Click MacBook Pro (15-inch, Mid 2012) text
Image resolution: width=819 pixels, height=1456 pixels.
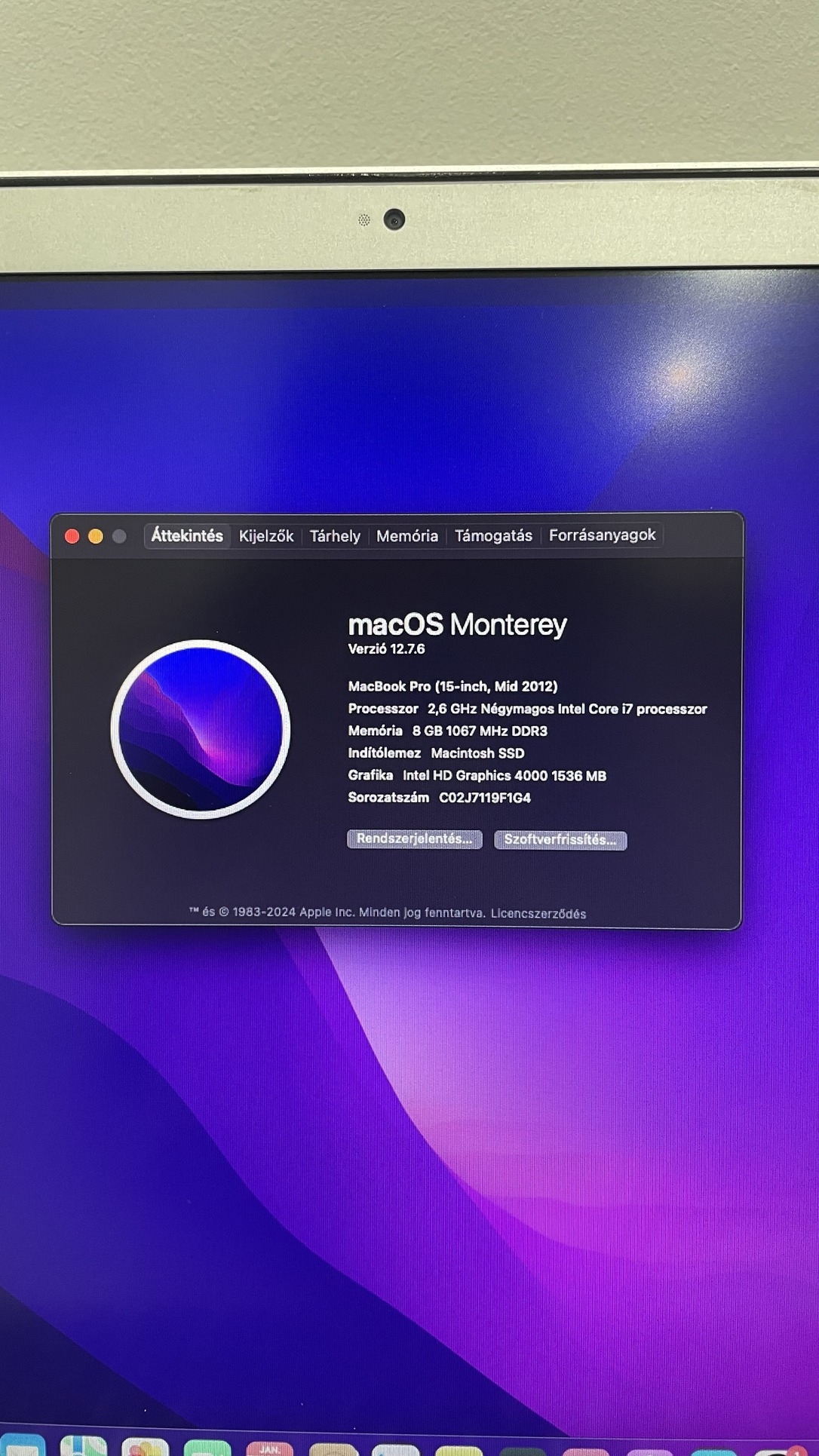[452, 687]
